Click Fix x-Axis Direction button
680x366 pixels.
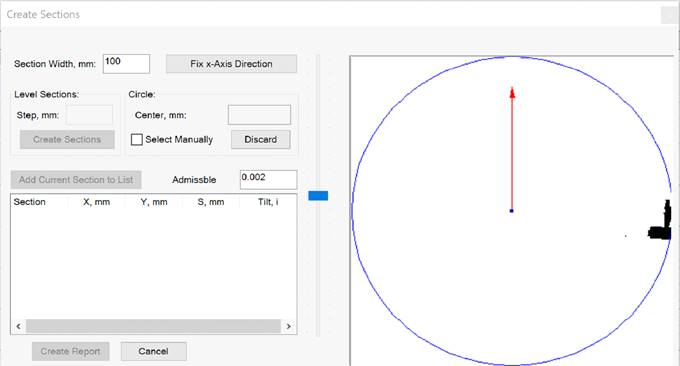[232, 64]
